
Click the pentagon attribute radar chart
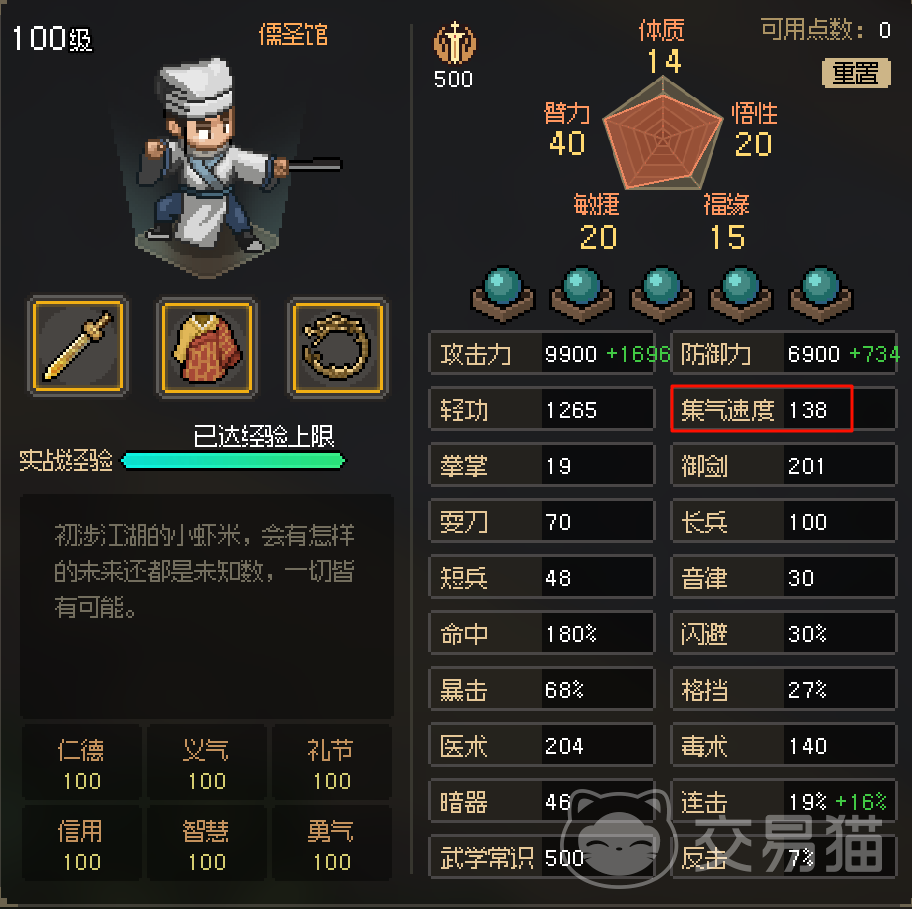coord(662,134)
